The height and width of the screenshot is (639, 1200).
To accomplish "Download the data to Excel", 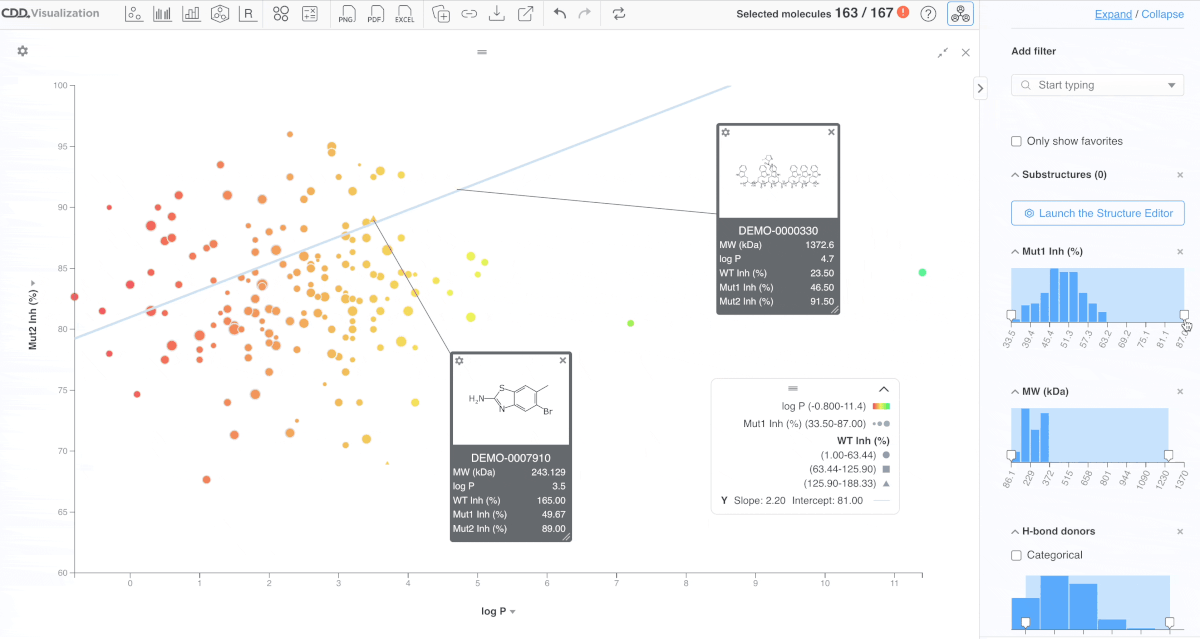I will point(404,14).
